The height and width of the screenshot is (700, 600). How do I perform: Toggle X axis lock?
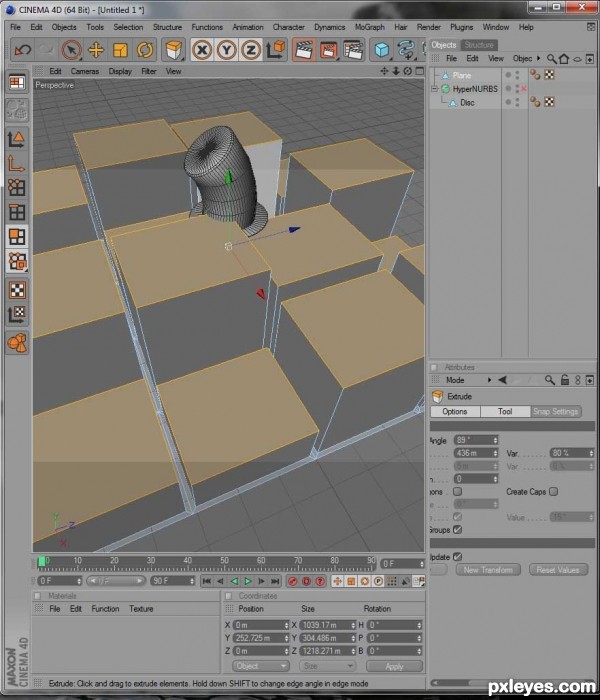(x=202, y=50)
